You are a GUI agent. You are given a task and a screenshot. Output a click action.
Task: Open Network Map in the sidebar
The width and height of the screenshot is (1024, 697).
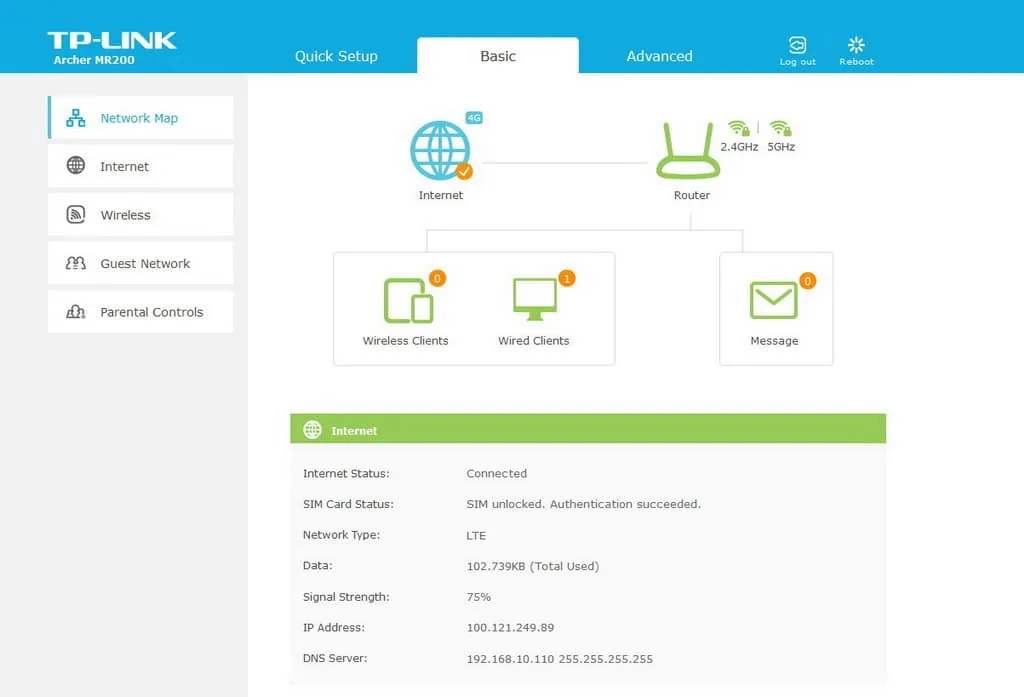pos(140,118)
